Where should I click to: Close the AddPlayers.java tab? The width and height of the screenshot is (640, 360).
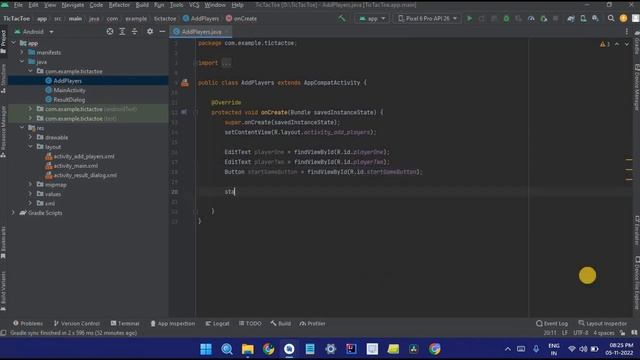[x=227, y=31]
